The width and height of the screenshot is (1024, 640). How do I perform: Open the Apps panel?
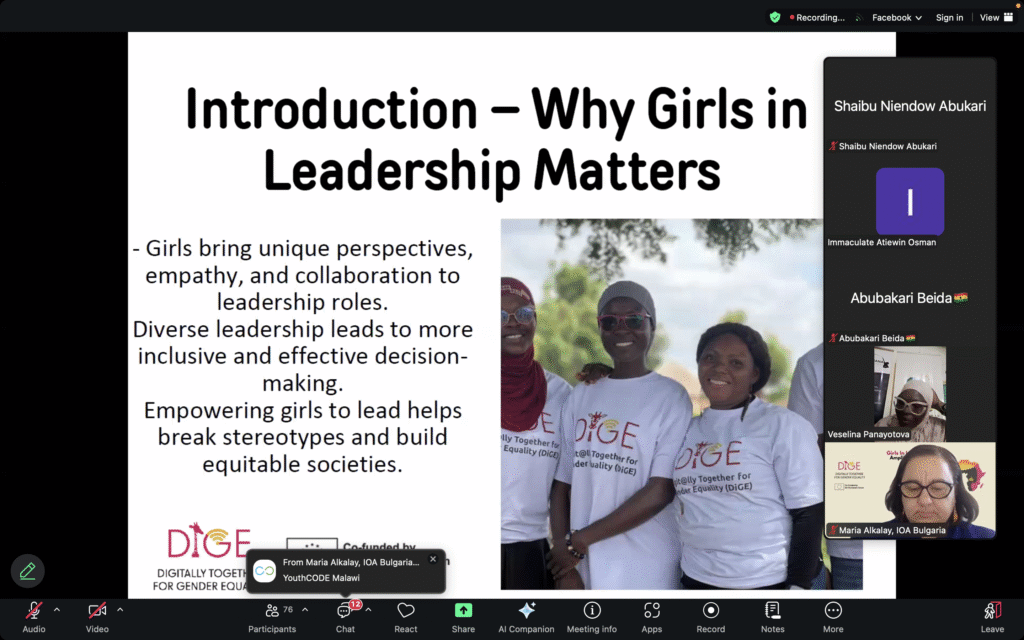point(652,611)
